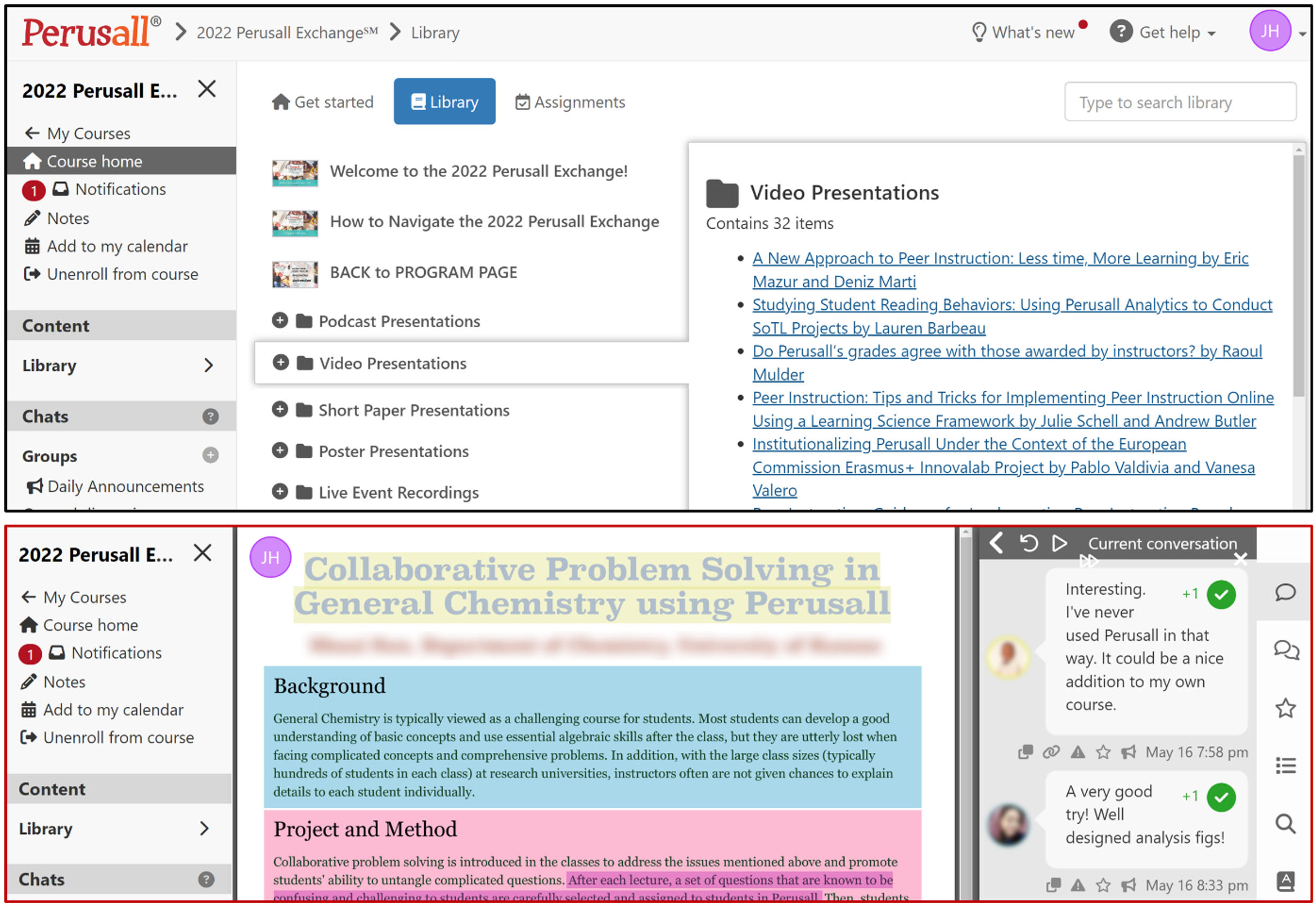Image resolution: width=1316 pixels, height=908 pixels.
Task: Expand the Podcast Presentations folder
Action: [280, 321]
